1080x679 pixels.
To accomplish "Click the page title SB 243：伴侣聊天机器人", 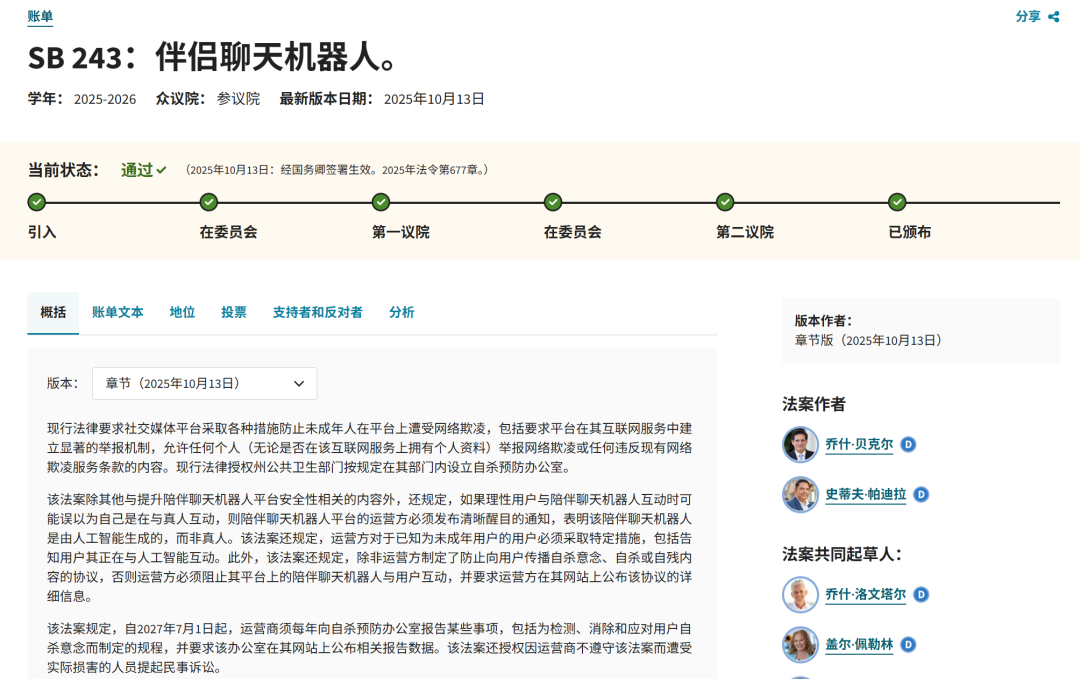I will [x=213, y=57].
